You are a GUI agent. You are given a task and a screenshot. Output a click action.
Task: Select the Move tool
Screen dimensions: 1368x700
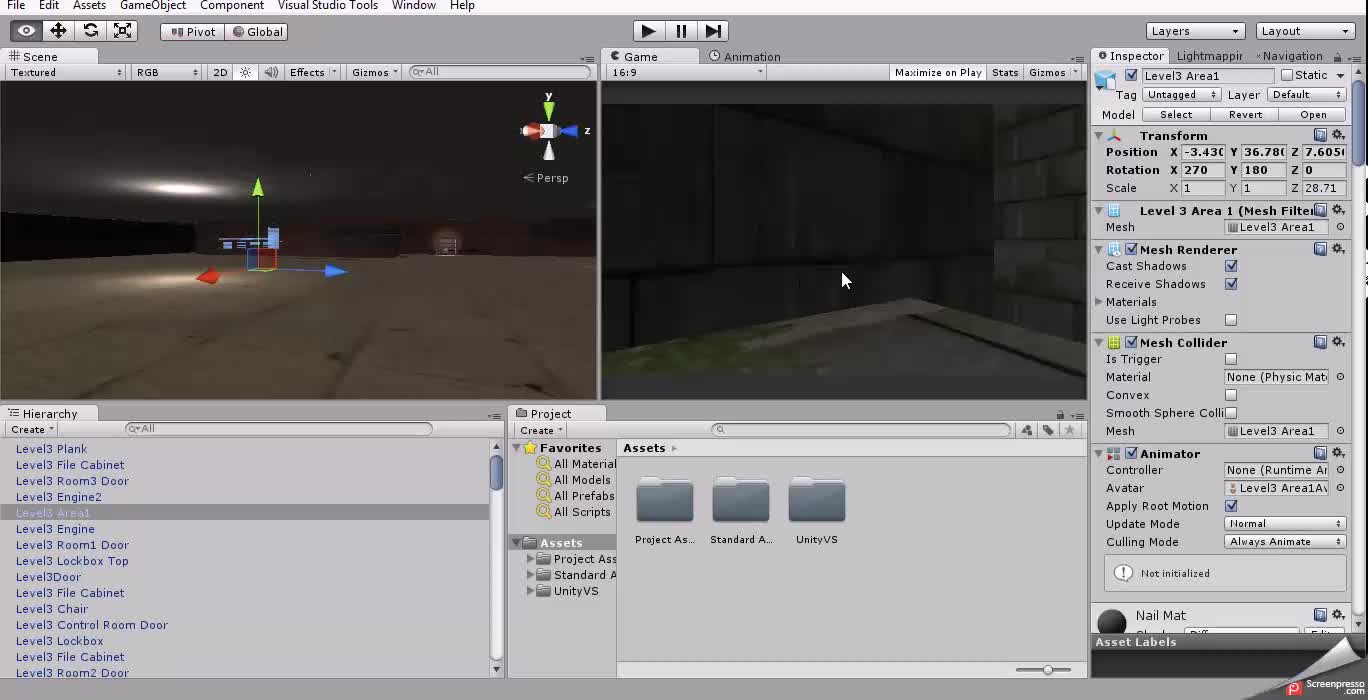[x=58, y=30]
